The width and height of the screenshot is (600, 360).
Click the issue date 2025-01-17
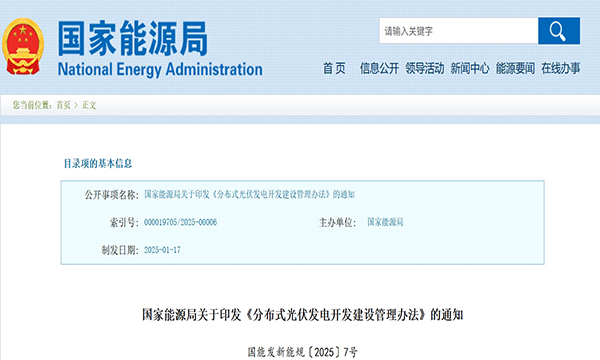(x=162, y=250)
